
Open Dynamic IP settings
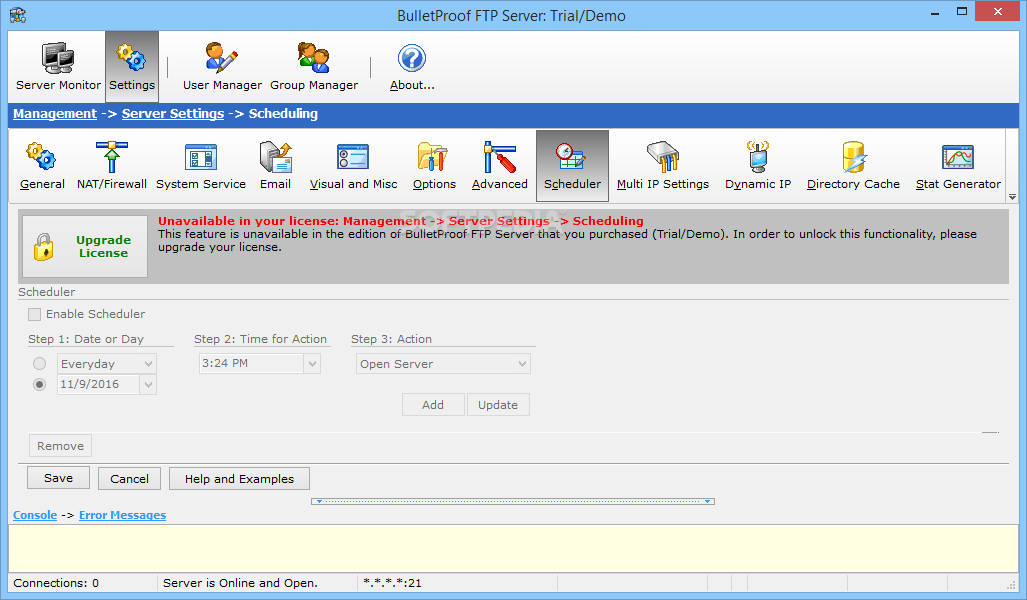[x=758, y=166]
